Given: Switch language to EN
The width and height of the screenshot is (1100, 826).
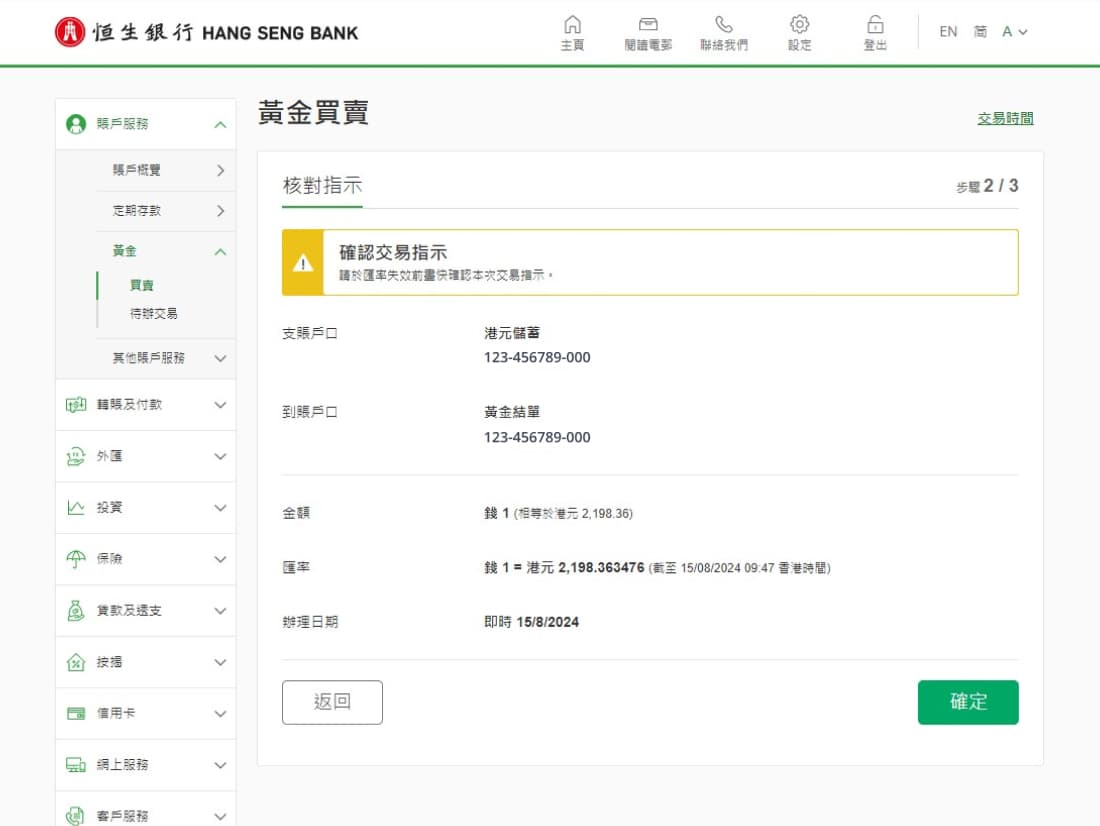Looking at the screenshot, I should tap(948, 32).
